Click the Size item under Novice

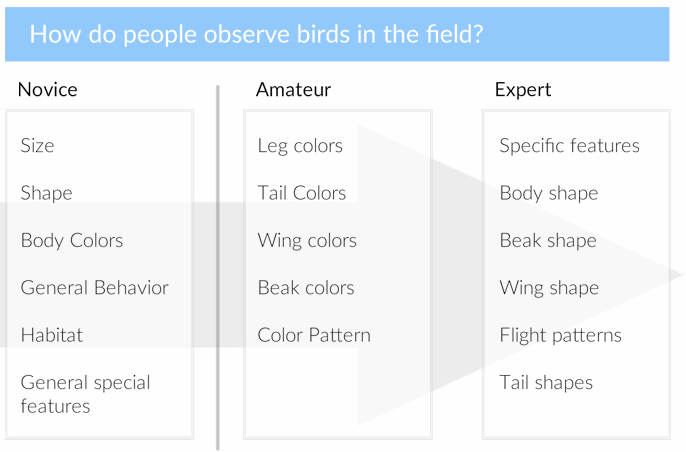pos(37,145)
